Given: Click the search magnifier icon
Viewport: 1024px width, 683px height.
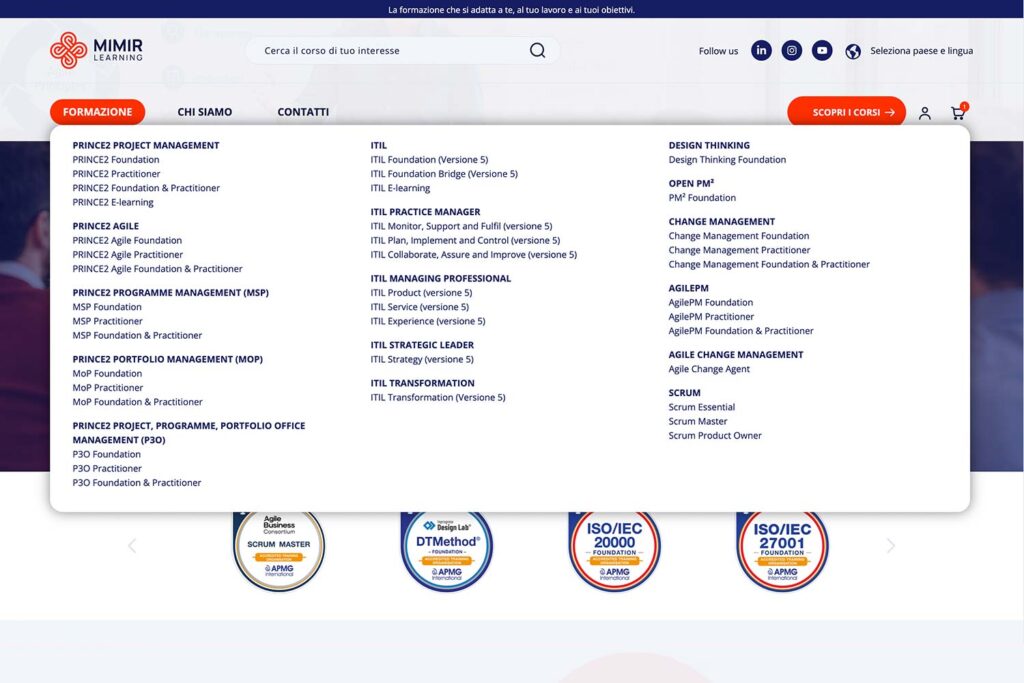Looking at the screenshot, I should 537,50.
